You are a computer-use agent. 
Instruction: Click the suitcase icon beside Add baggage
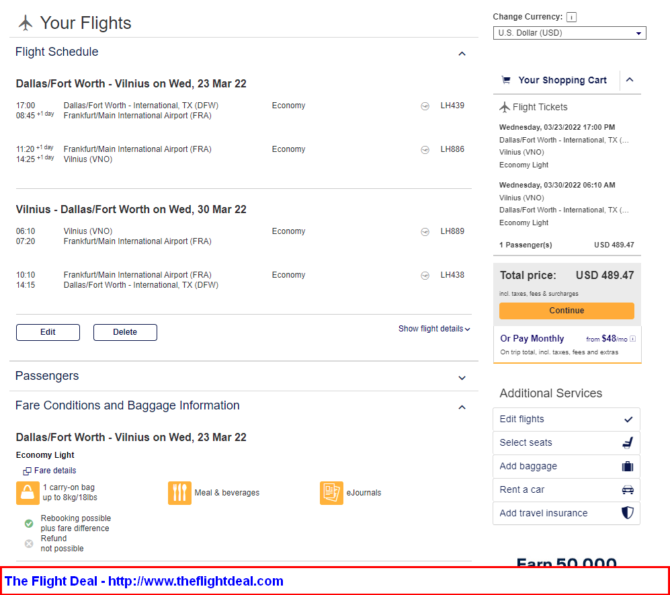coord(627,466)
